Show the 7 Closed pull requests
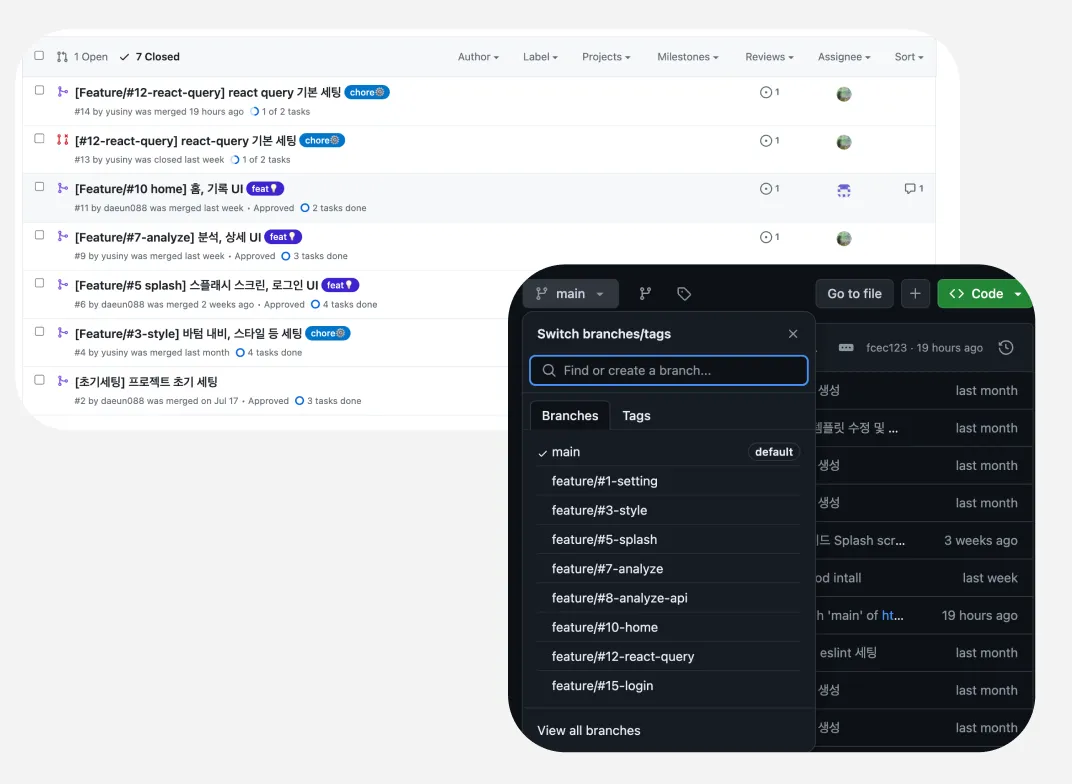The height and width of the screenshot is (784, 1072). (x=150, y=57)
